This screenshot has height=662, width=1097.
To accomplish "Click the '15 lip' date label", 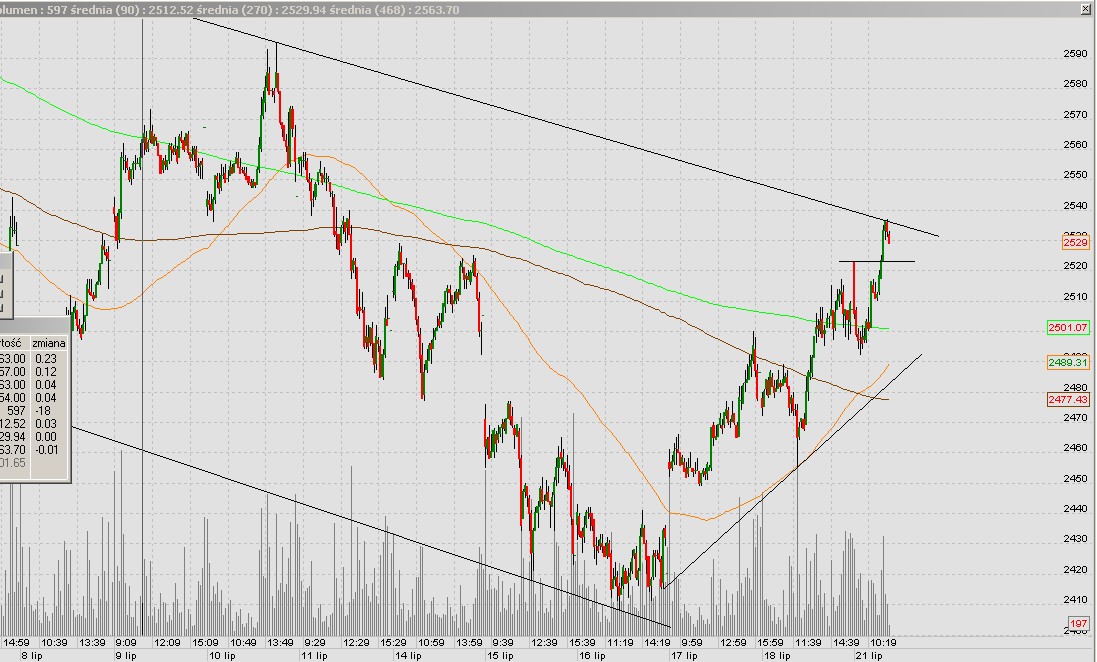I will [500, 656].
